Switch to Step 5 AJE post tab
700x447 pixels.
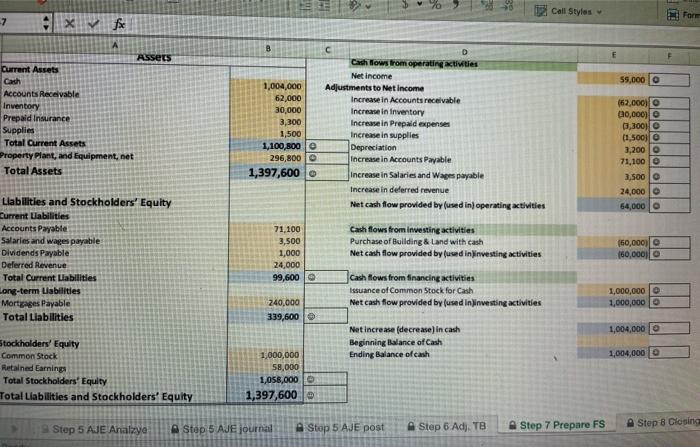point(340,428)
